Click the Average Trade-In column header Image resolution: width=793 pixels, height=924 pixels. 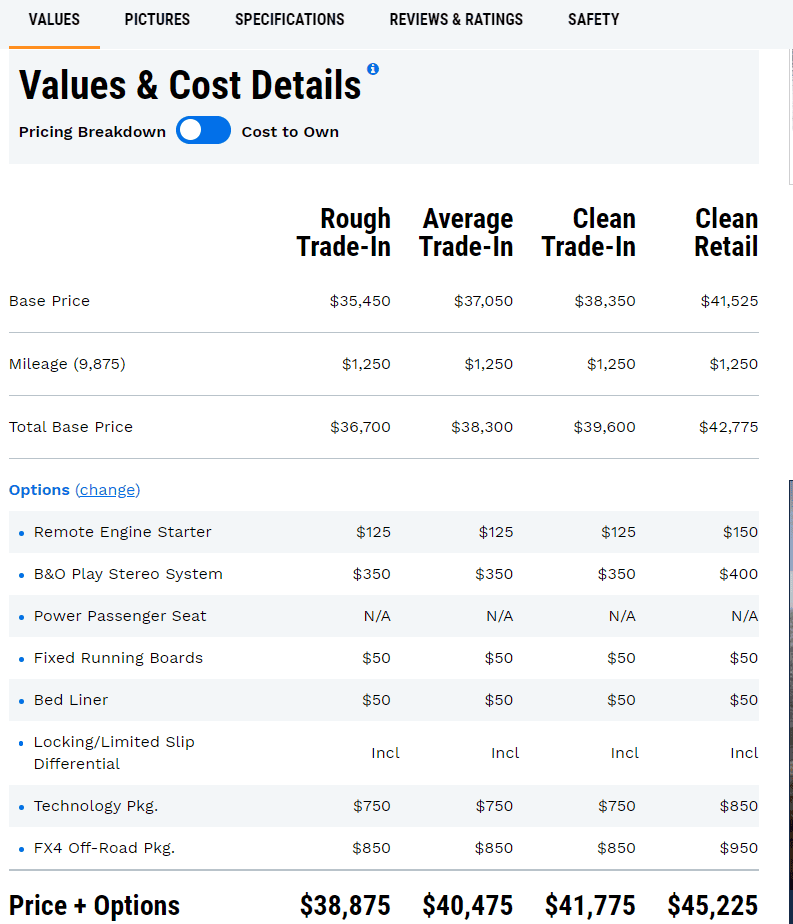[x=466, y=233]
